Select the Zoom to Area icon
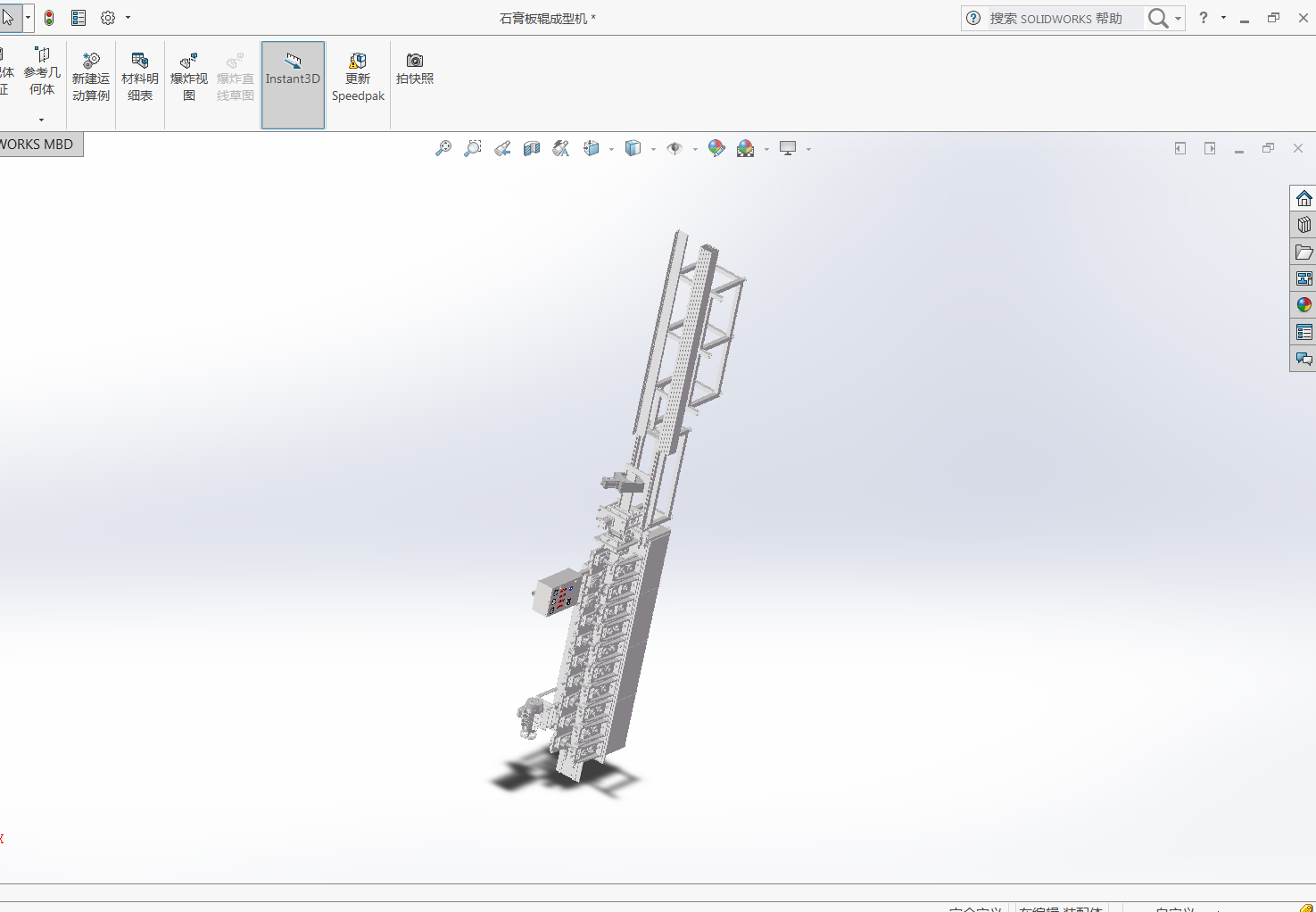The image size is (1316, 912). pos(473,149)
